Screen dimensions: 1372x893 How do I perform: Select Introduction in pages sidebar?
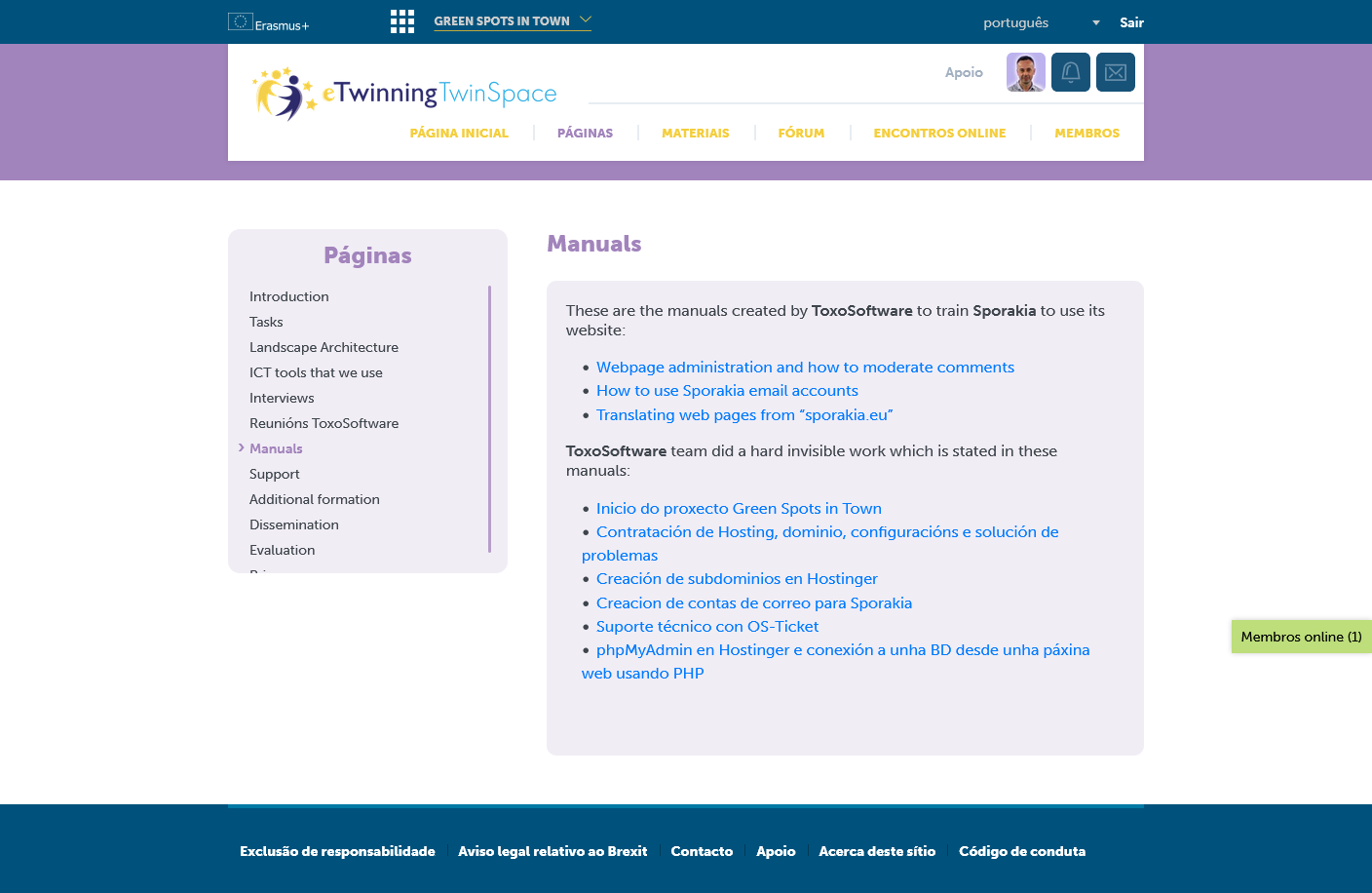click(288, 296)
